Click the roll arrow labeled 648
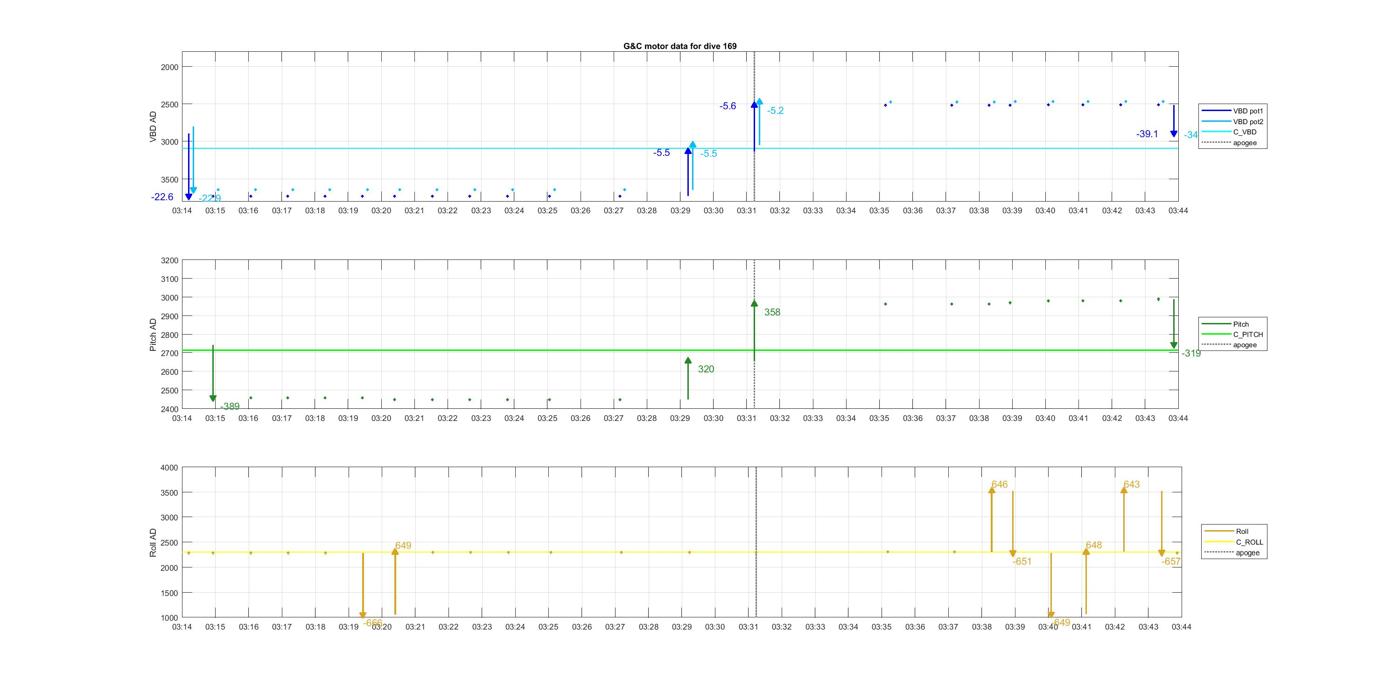The image size is (1400, 693). tap(1086, 581)
